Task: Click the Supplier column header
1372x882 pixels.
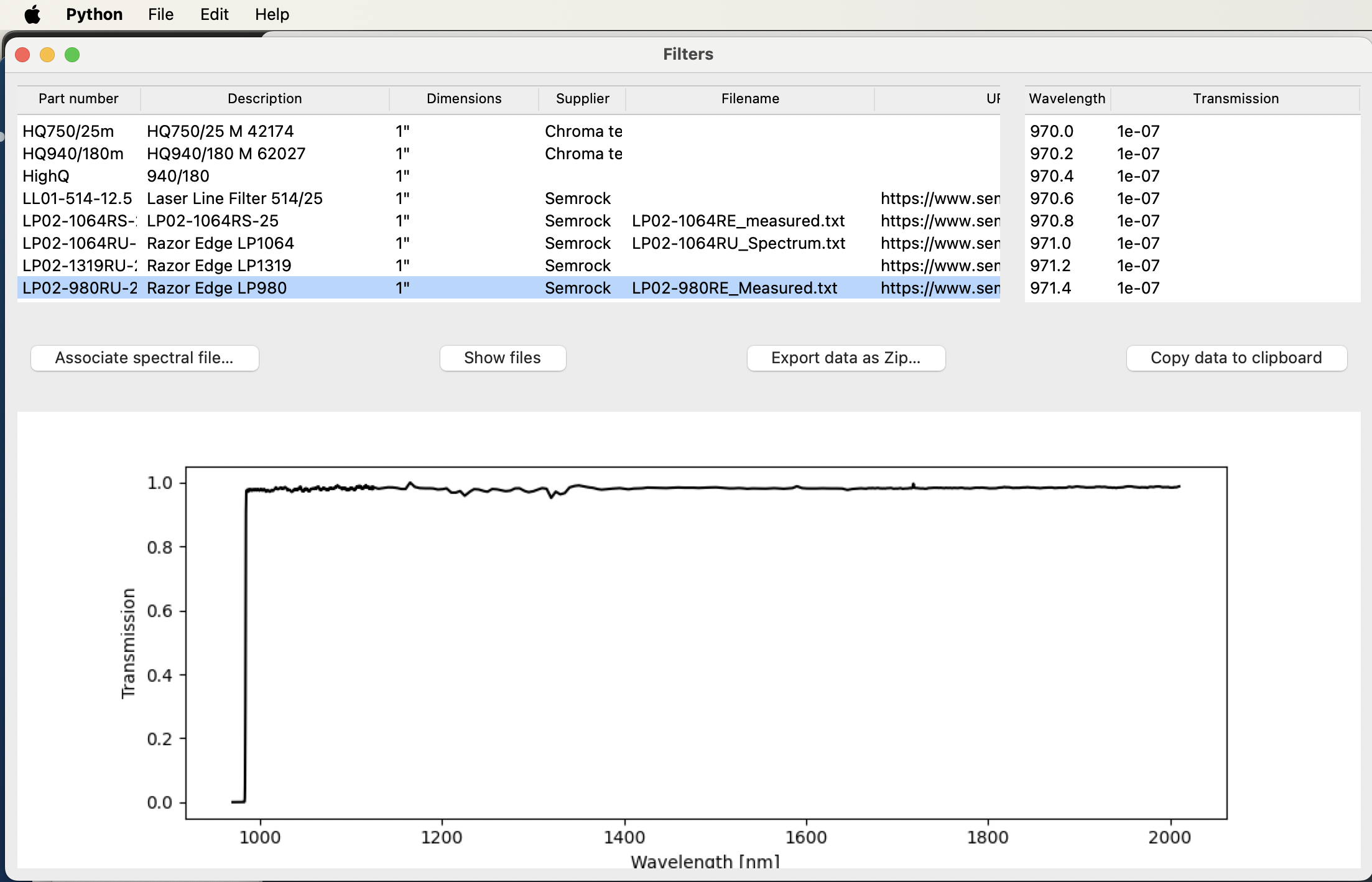Action: 582,98
